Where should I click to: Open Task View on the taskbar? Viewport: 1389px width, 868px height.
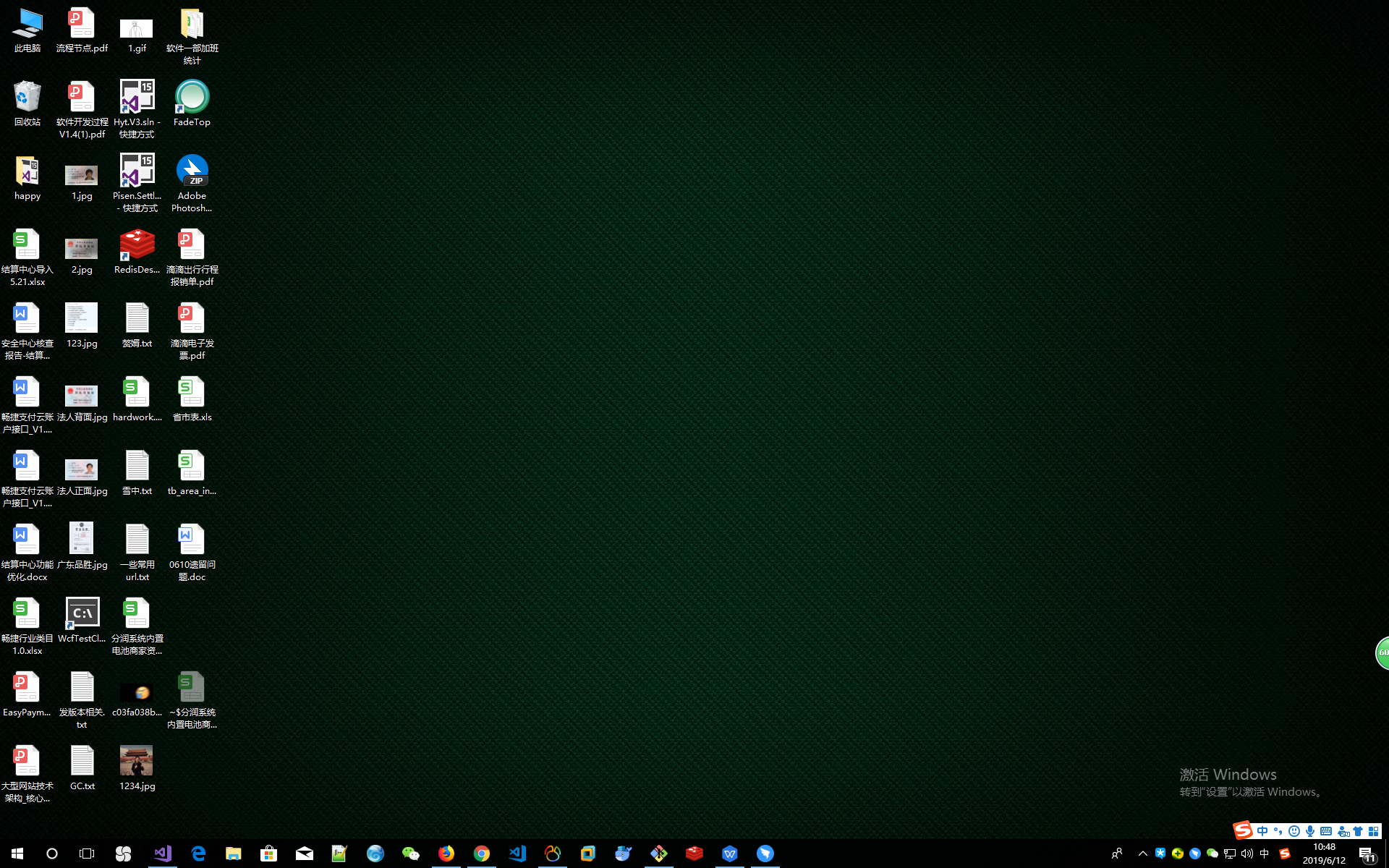click(87, 854)
